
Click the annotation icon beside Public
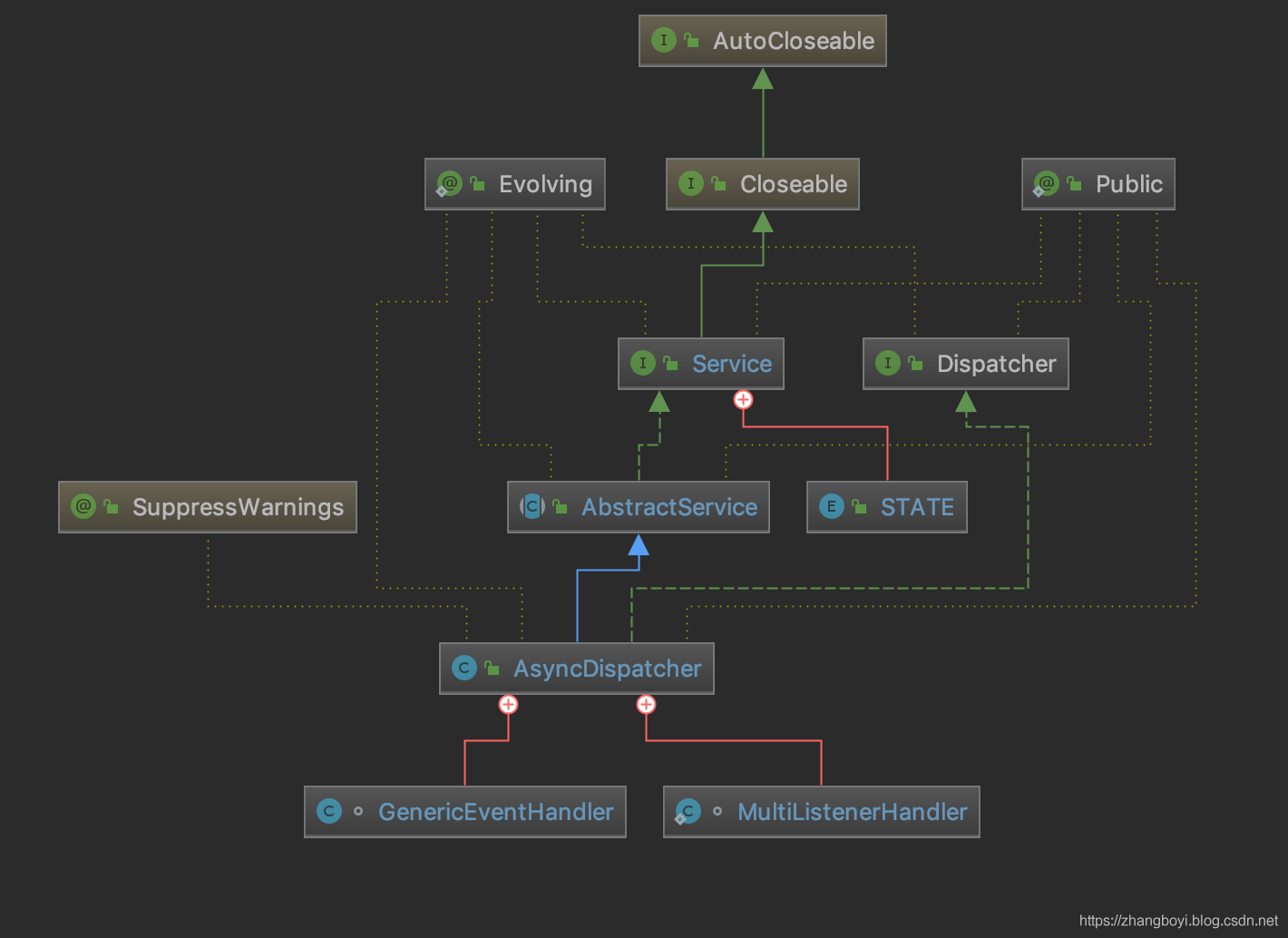coord(1047,183)
